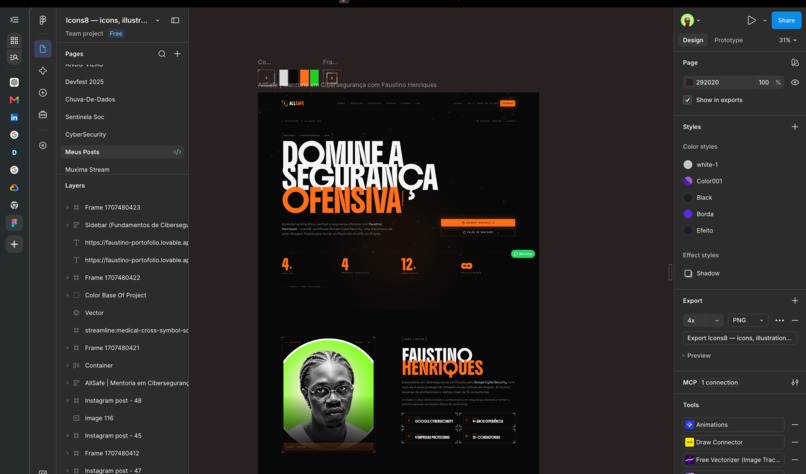The height and width of the screenshot is (474, 806).
Task: Open the Figma main menu logo
Action: click(43, 20)
